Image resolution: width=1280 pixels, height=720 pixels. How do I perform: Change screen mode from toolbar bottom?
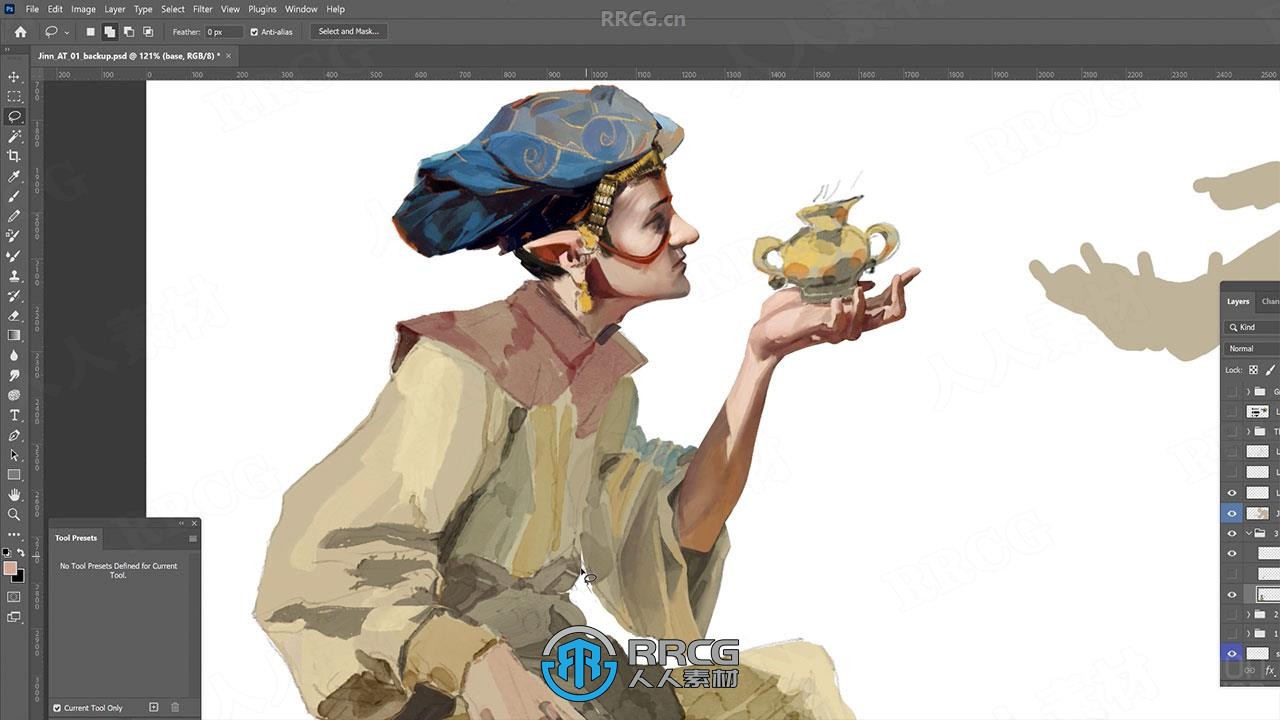[x=14, y=617]
